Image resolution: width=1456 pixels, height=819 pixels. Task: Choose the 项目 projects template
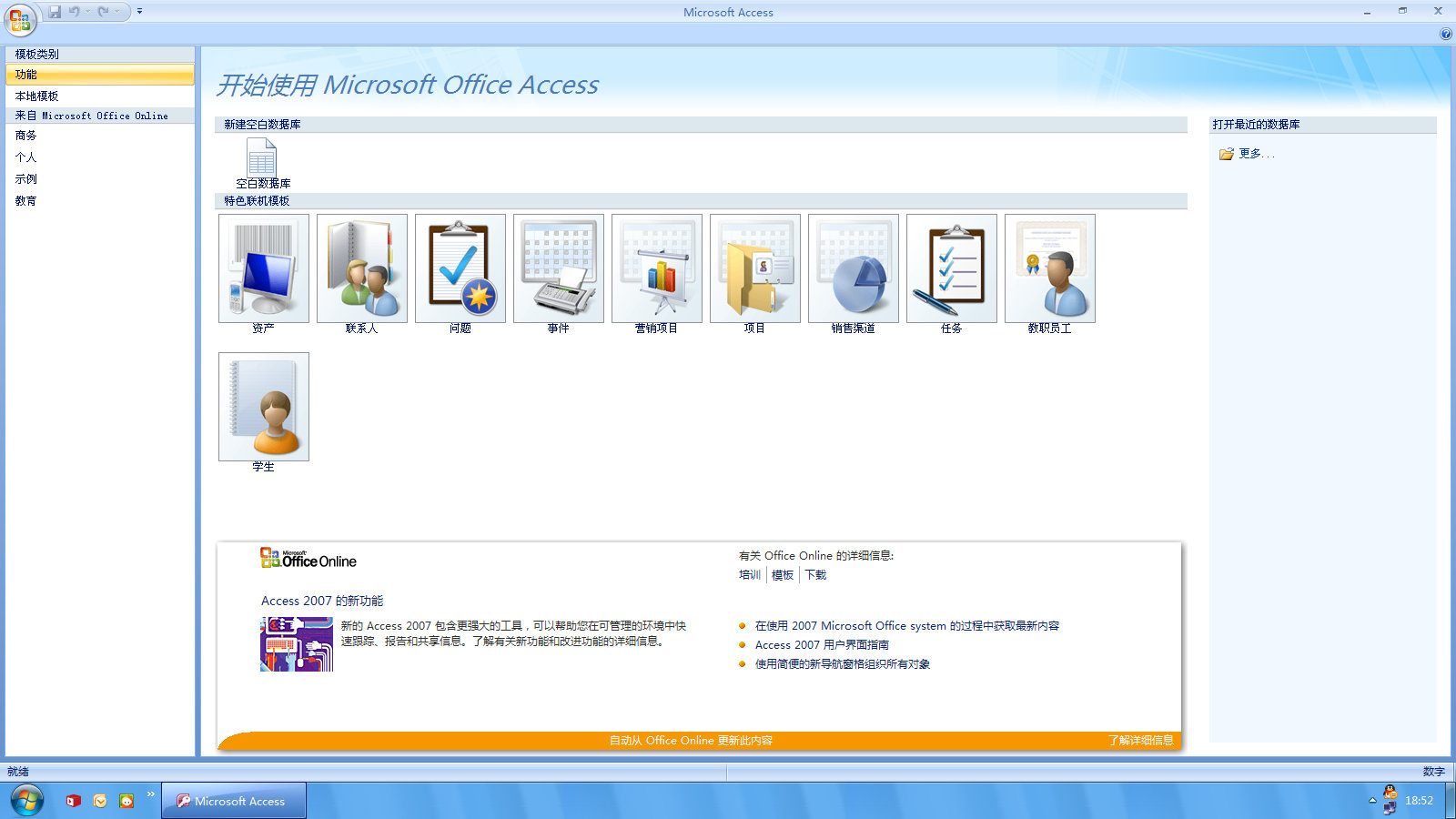[x=755, y=274]
